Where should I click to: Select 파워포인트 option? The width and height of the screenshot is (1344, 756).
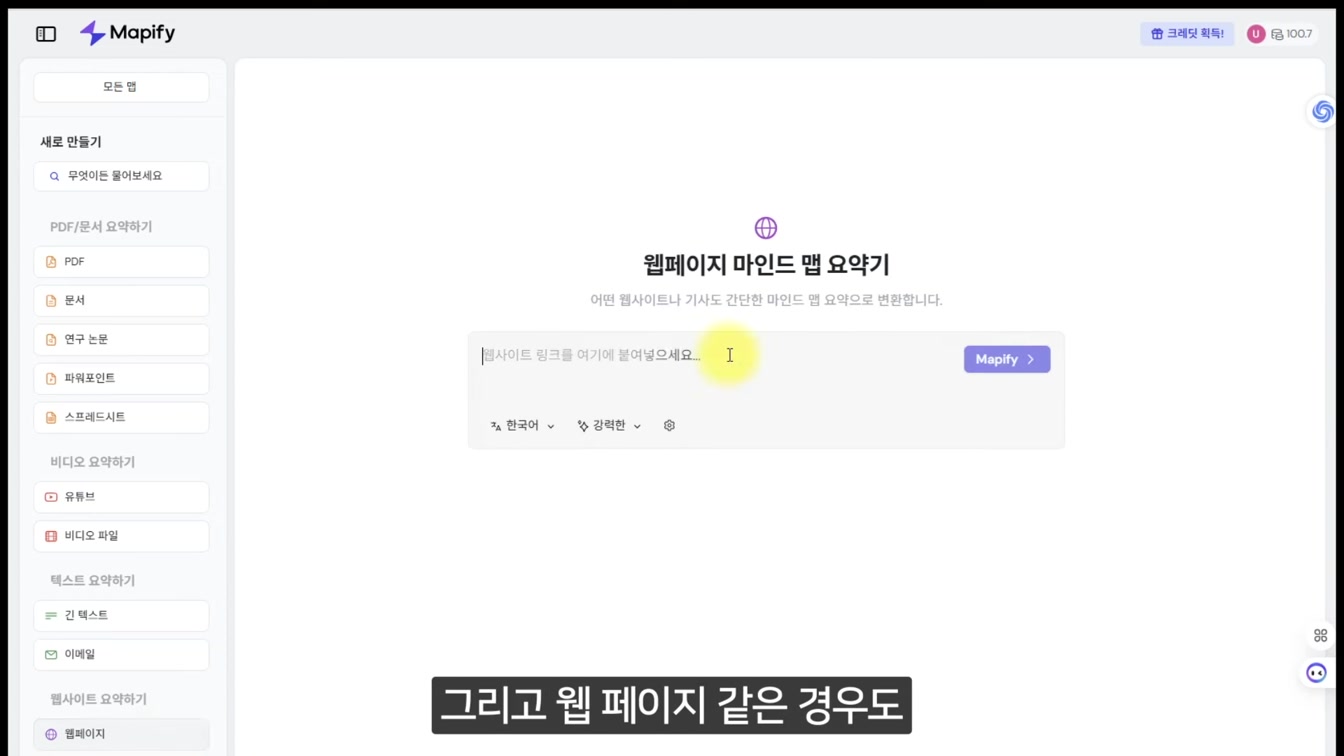point(121,379)
